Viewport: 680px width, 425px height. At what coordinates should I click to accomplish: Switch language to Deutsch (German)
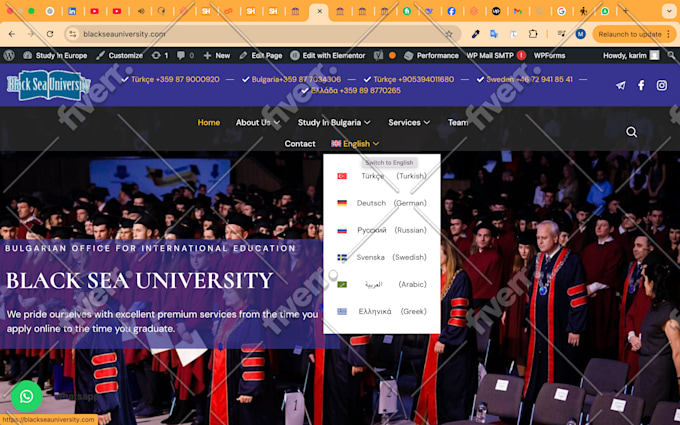tap(382, 203)
